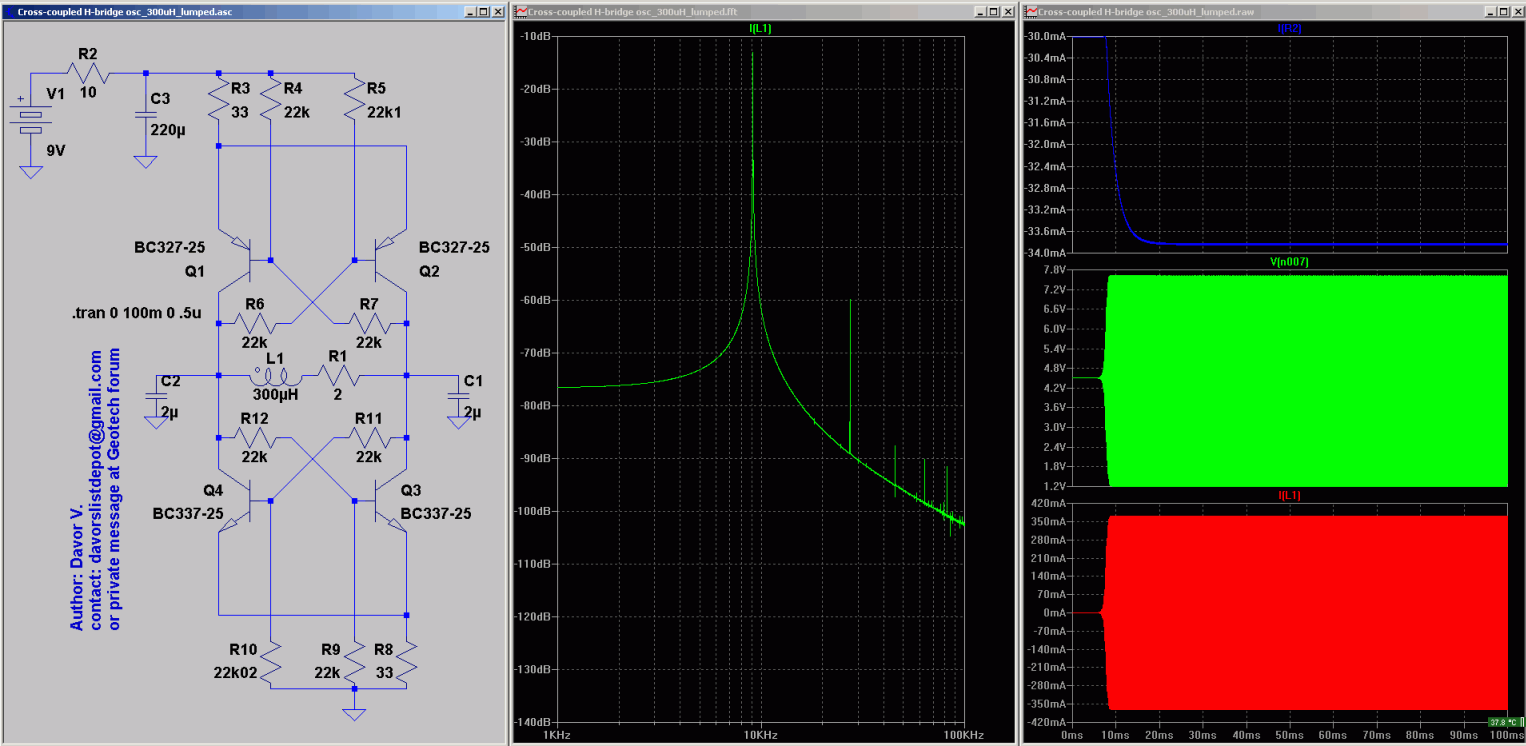This screenshot has height=746, width=1526.
Task: Click the I(L1) trace label in FFT plot
Action: 759,29
